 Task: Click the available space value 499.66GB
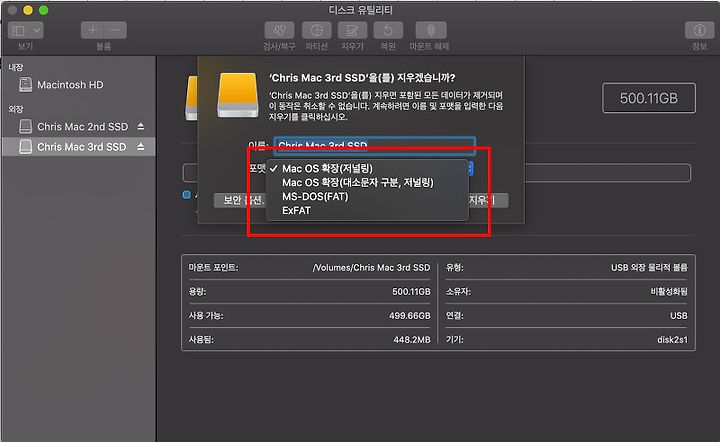[x=410, y=316]
